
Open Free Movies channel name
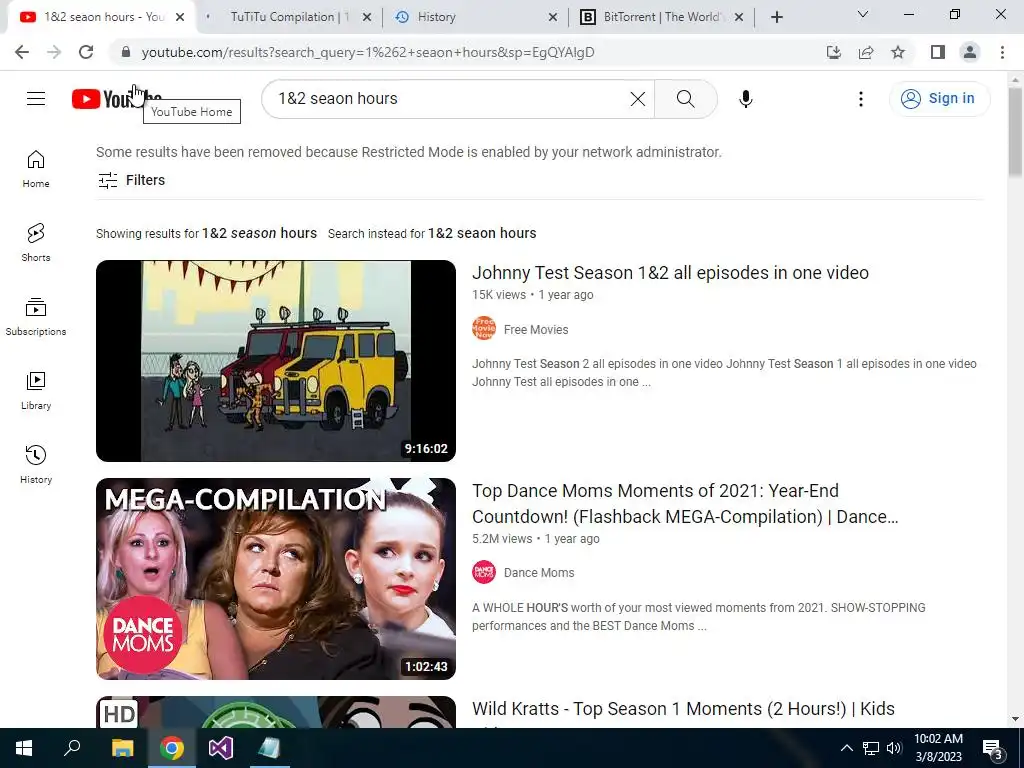click(536, 330)
